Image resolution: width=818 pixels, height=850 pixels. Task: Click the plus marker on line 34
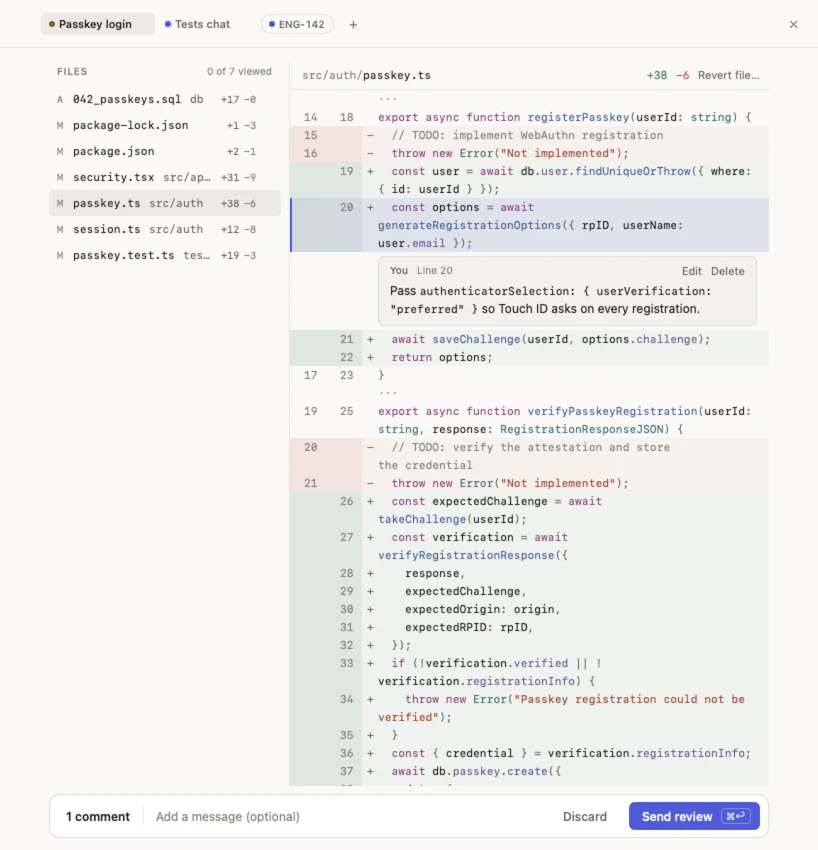[370, 699]
